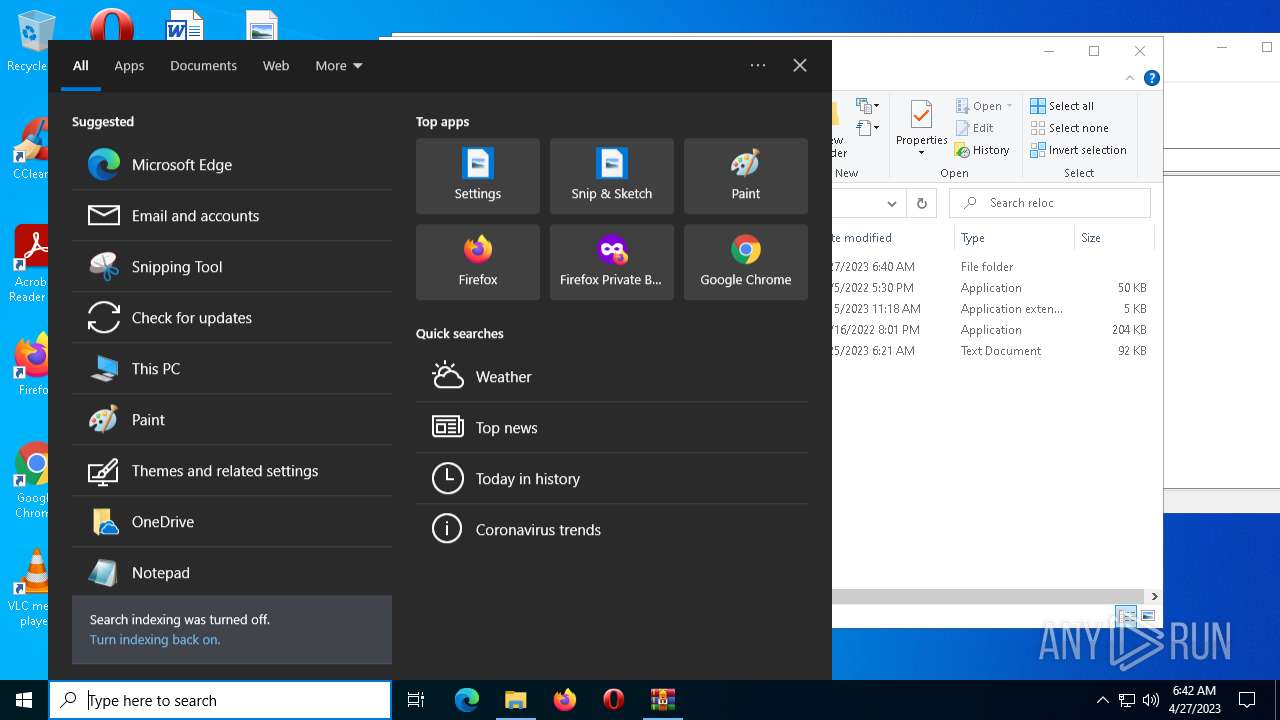Switch to the Web search tab
This screenshot has width=1280, height=720.
point(276,66)
